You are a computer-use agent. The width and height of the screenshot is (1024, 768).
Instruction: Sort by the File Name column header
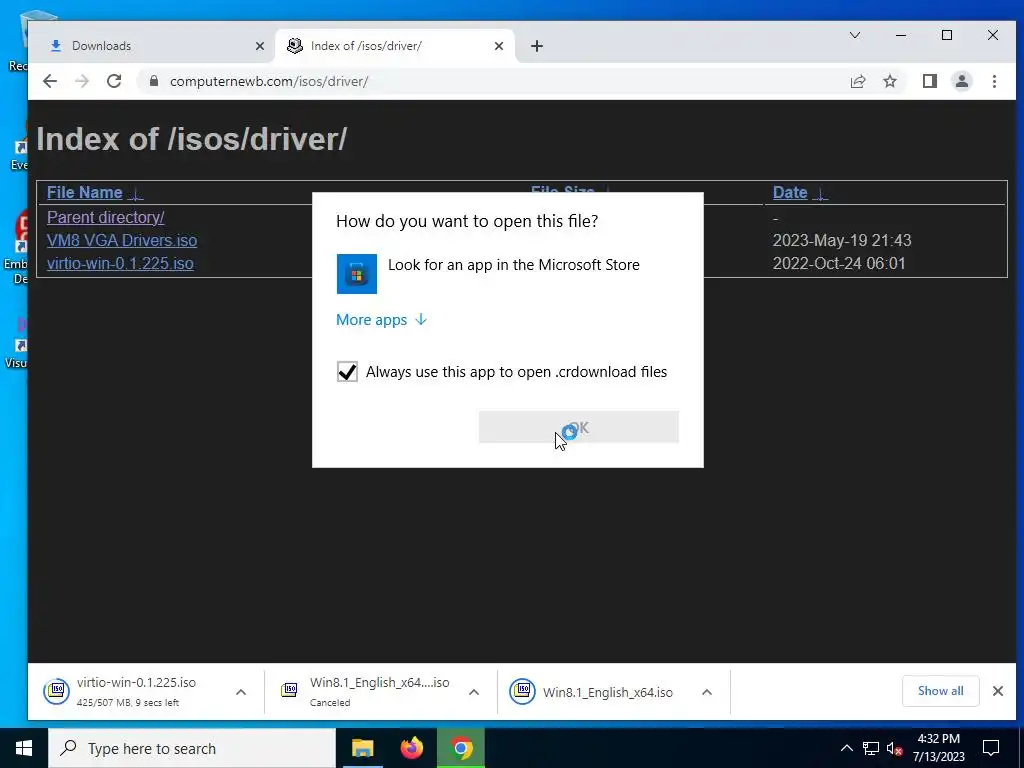[x=85, y=193]
